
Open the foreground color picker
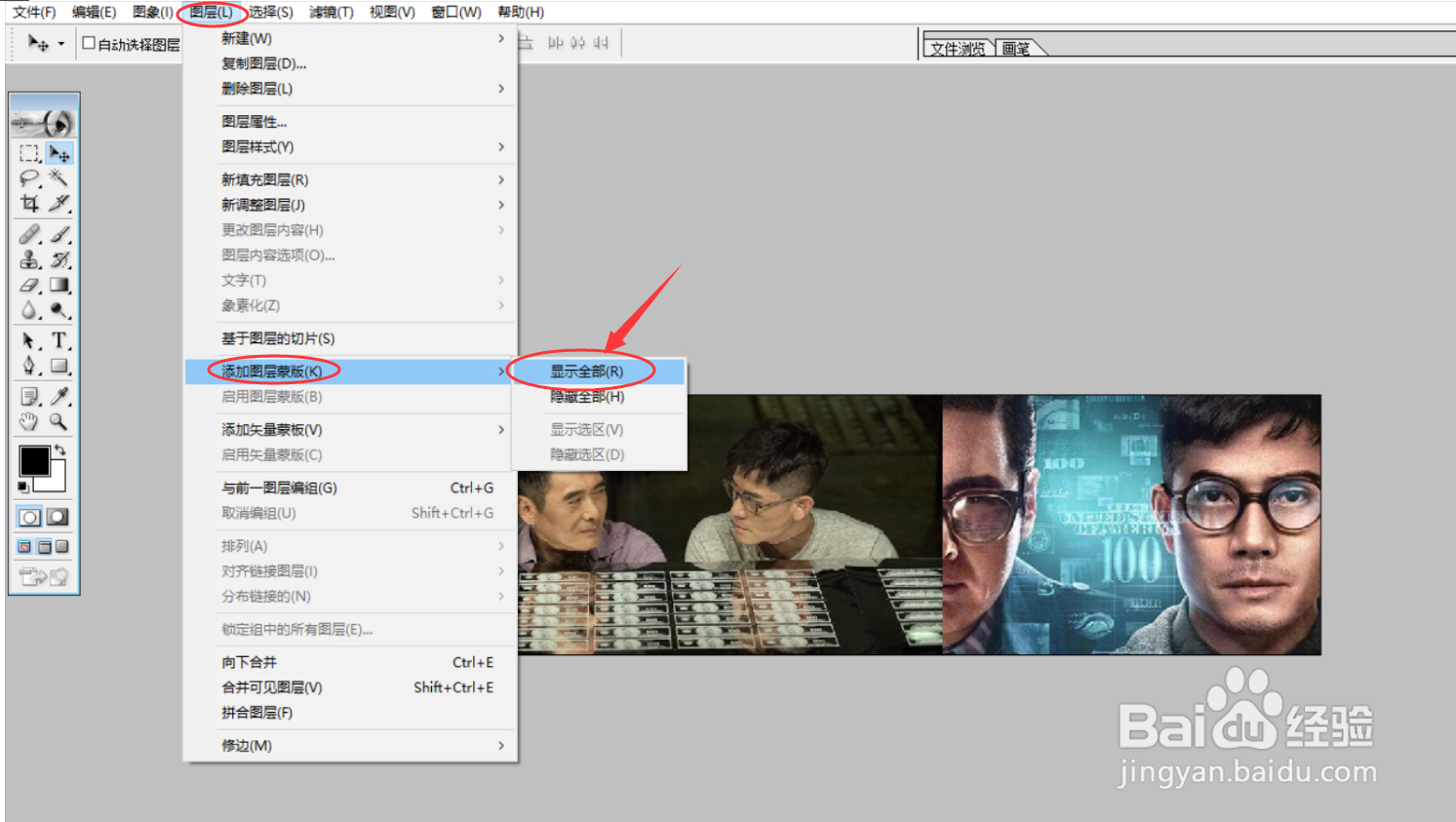tap(33, 460)
